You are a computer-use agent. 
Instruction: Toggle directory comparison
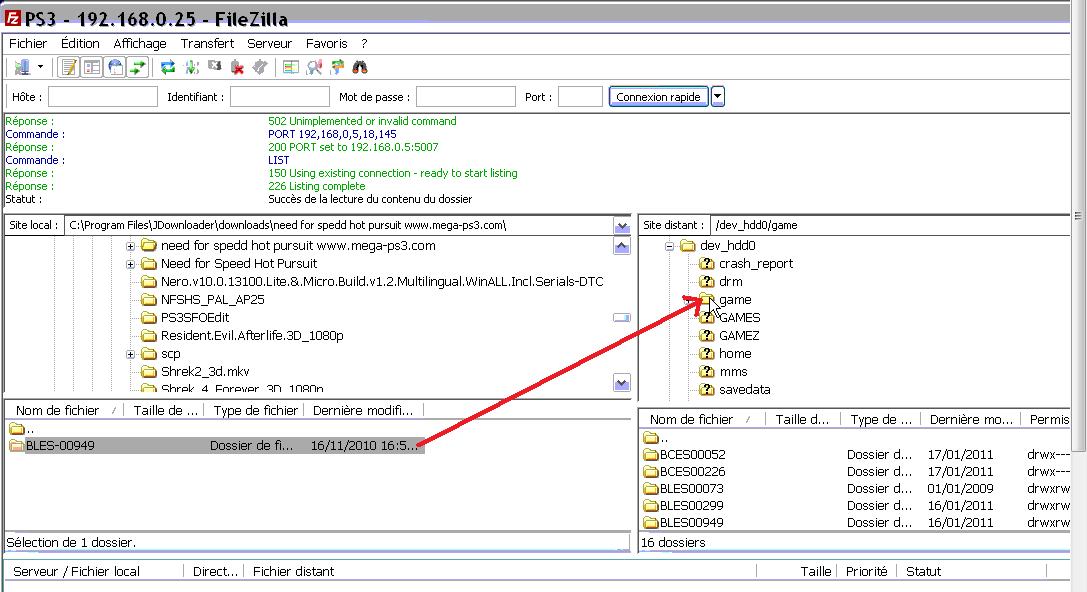point(314,67)
